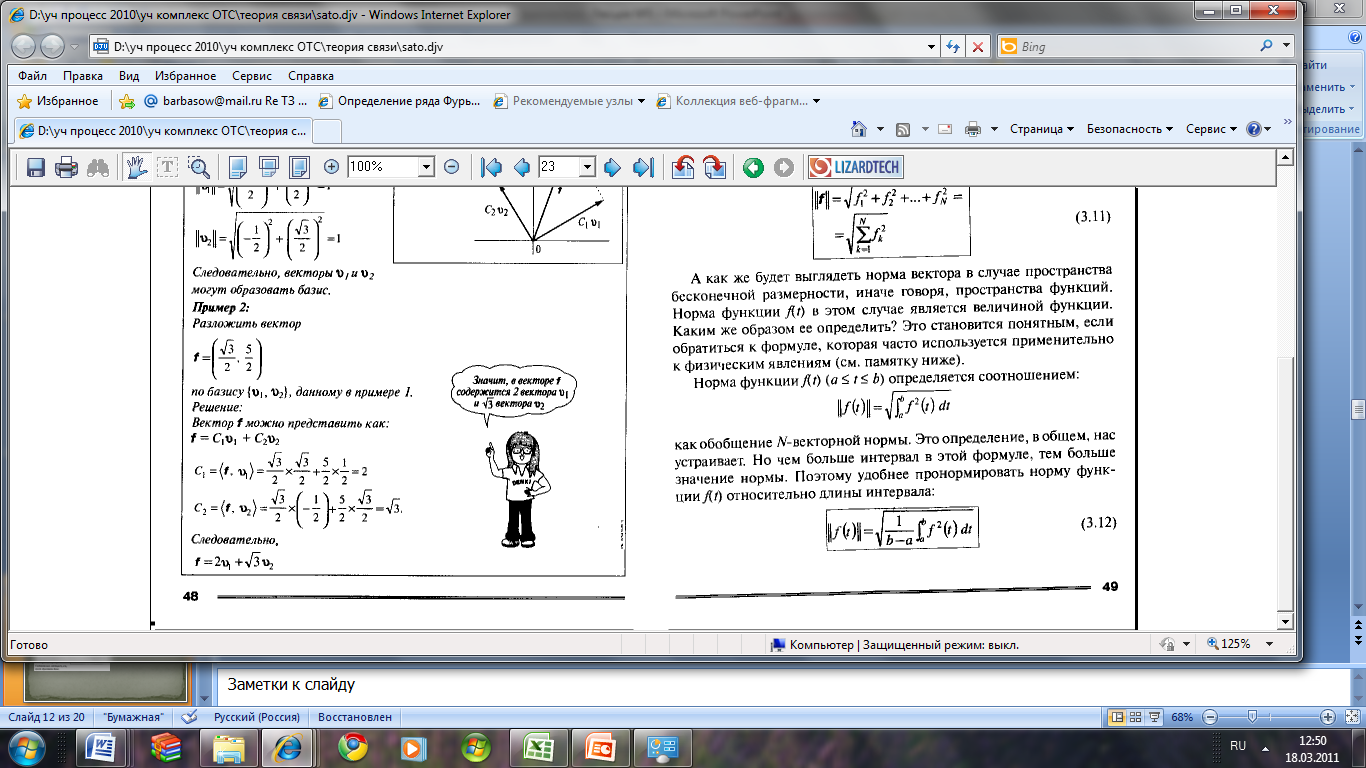Click the green back navigation arrow
Image resolution: width=1366 pixels, height=768 pixels.
[x=753, y=167]
